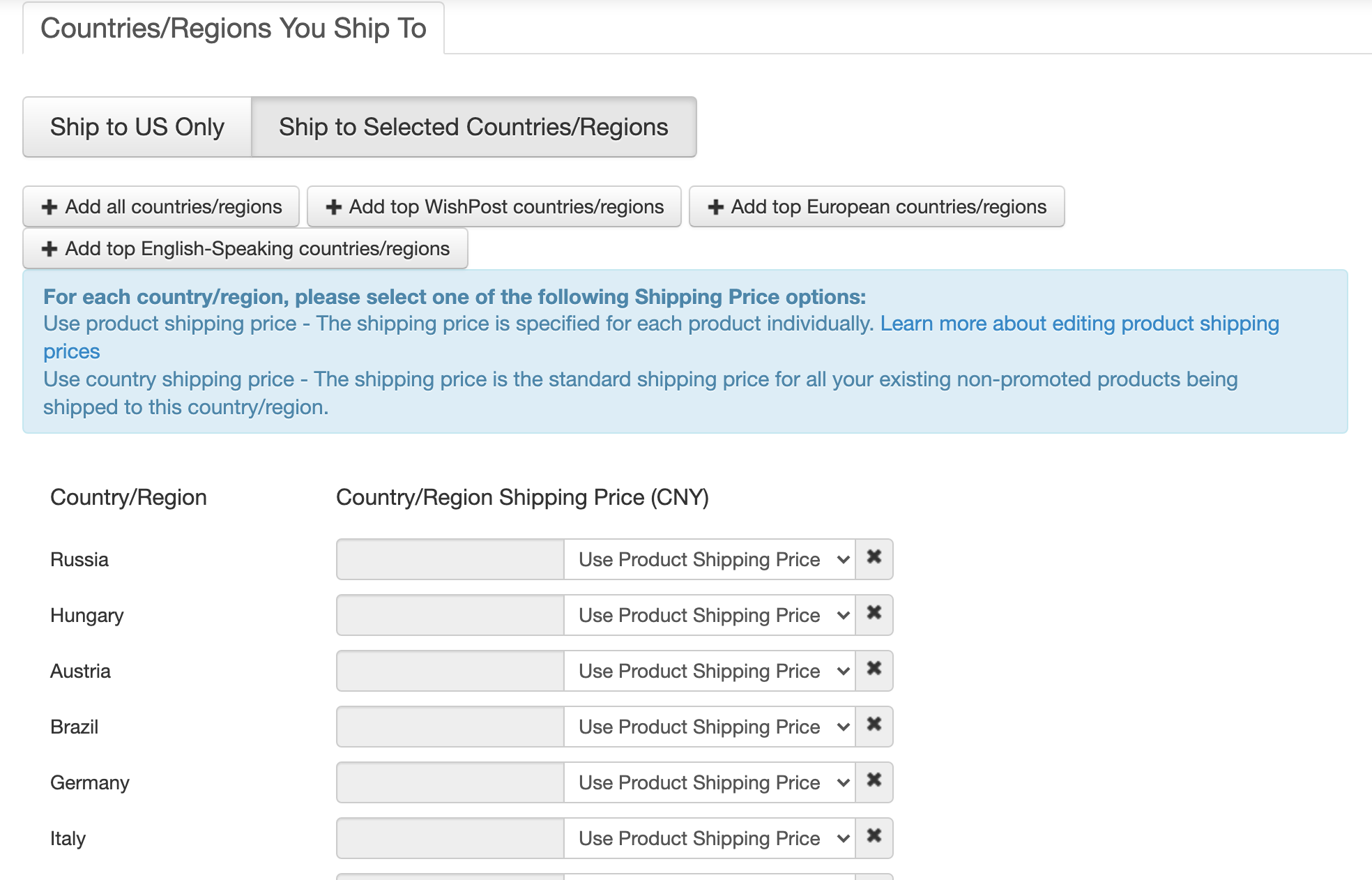Open Germany's Use Product Shipping Price dropdown
This screenshot has height=880, width=1372.
709,782
